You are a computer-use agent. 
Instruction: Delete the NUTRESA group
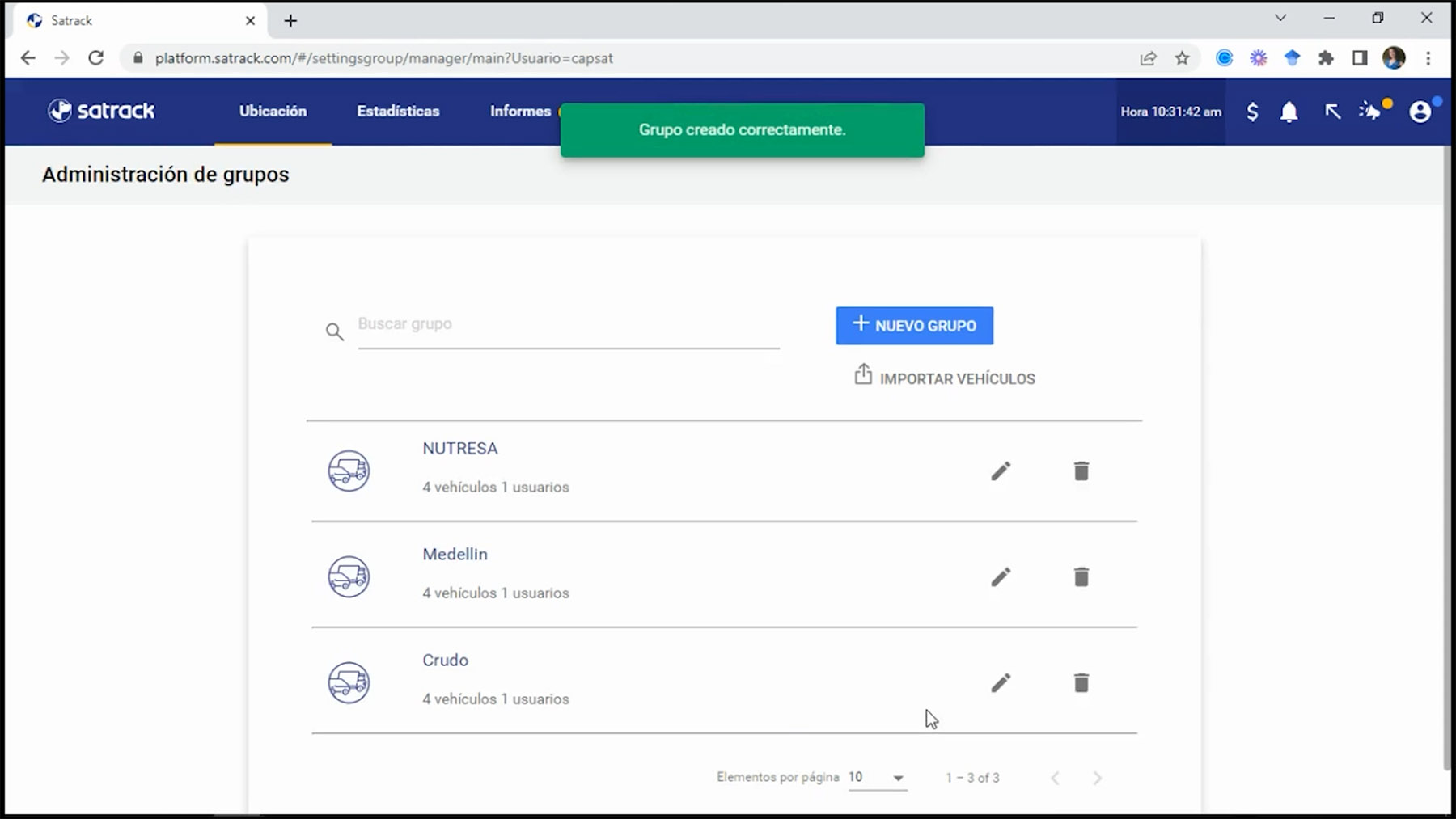coord(1081,471)
